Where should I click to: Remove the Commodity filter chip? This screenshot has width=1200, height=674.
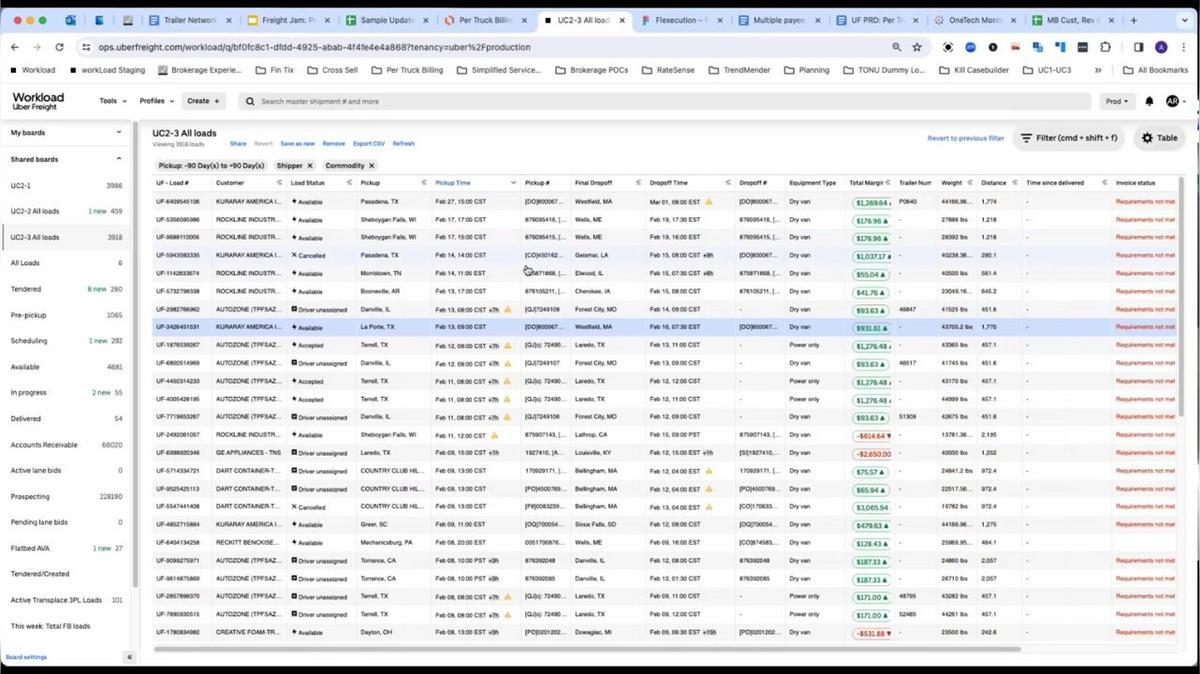point(371,166)
